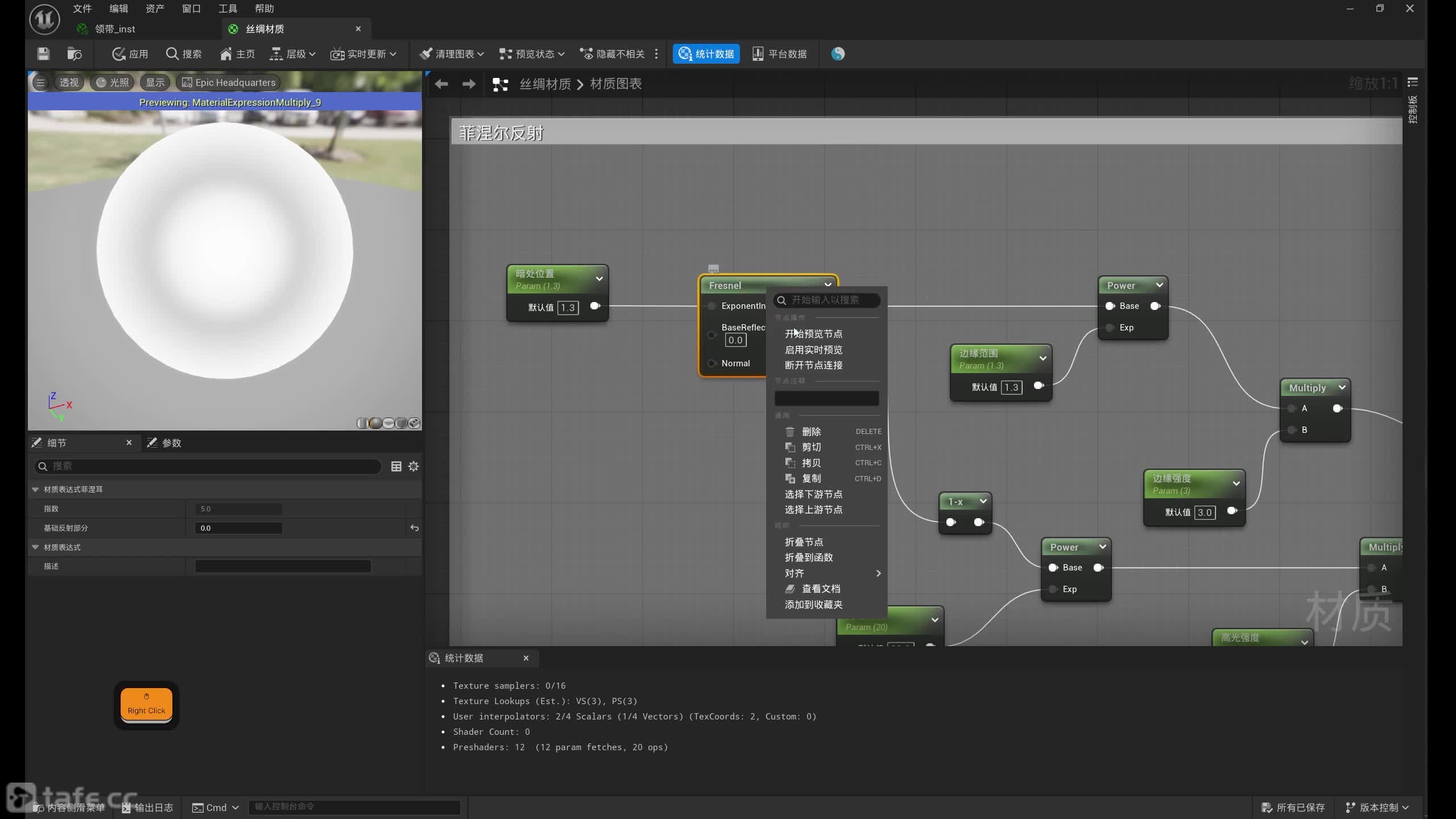Close the 统计数据 stats panel tab
This screenshot has height=819, width=1456.
tap(526, 658)
